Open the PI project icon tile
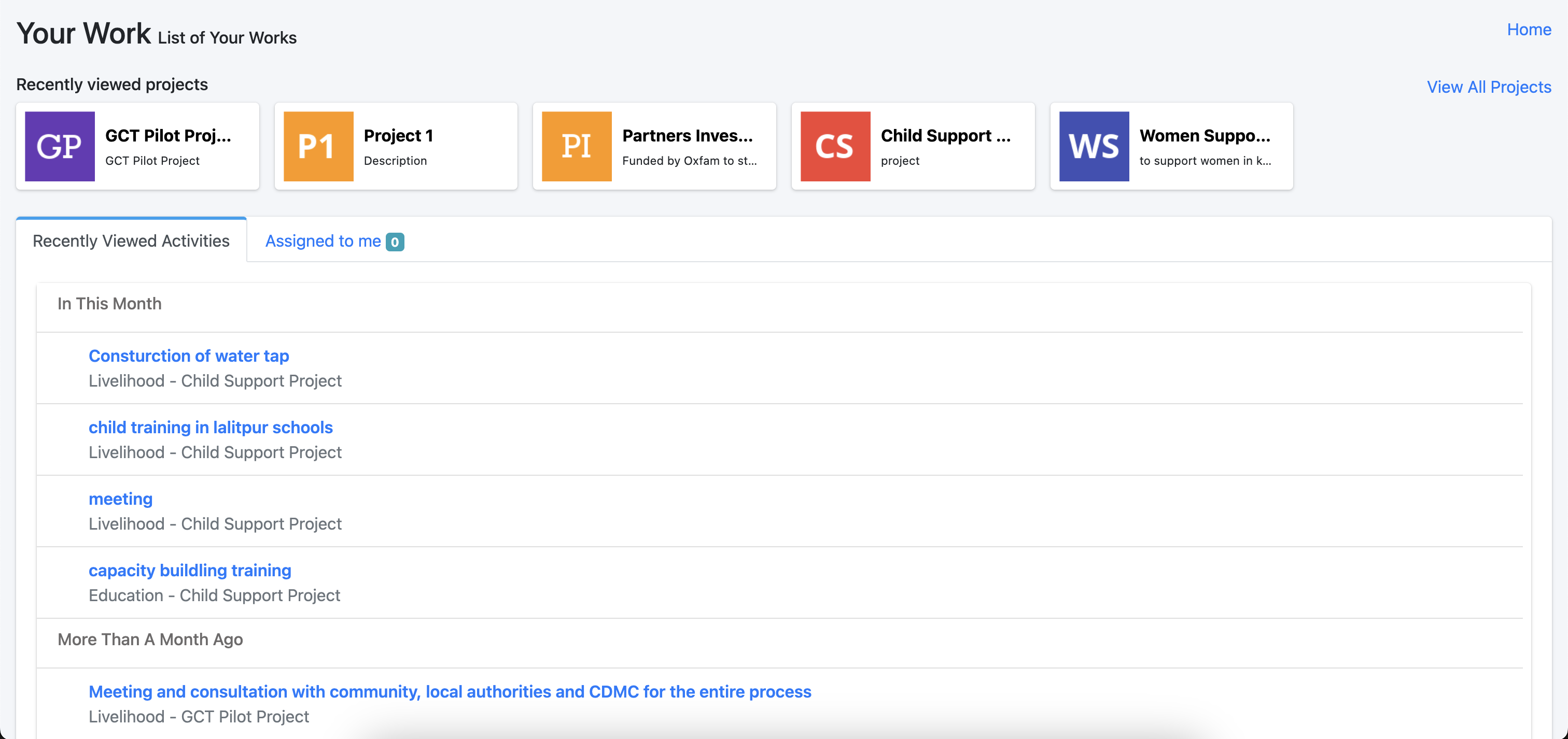Viewport: 1568px width, 739px height. [x=577, y=146]
